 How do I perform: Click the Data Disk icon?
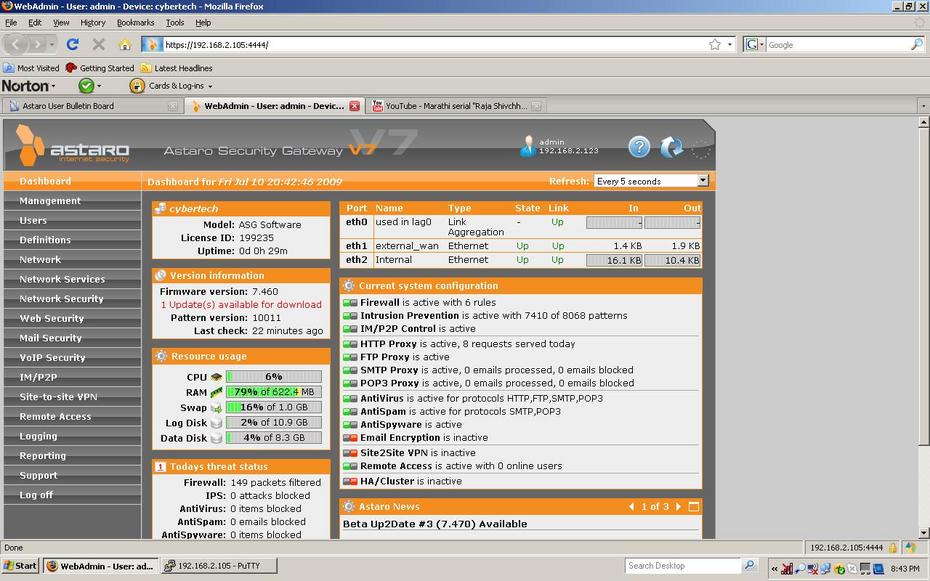point(216,438)
